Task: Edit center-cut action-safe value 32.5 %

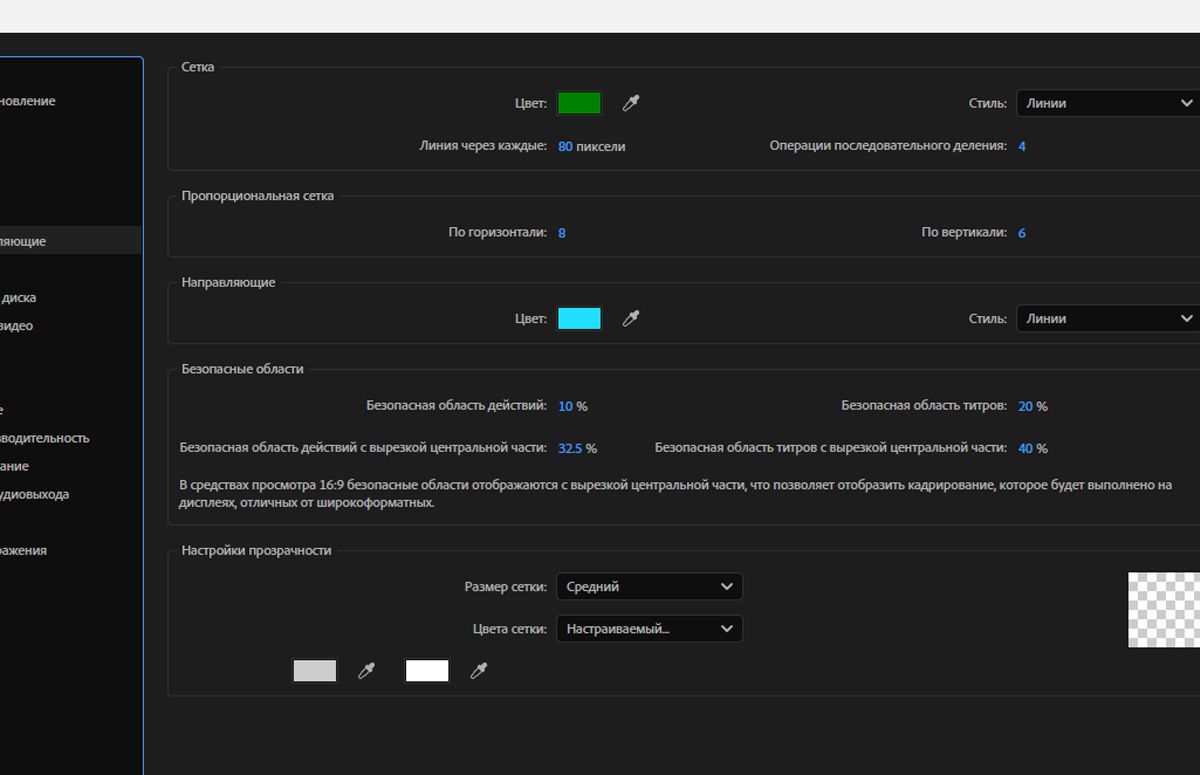Action: coord(570,448)
